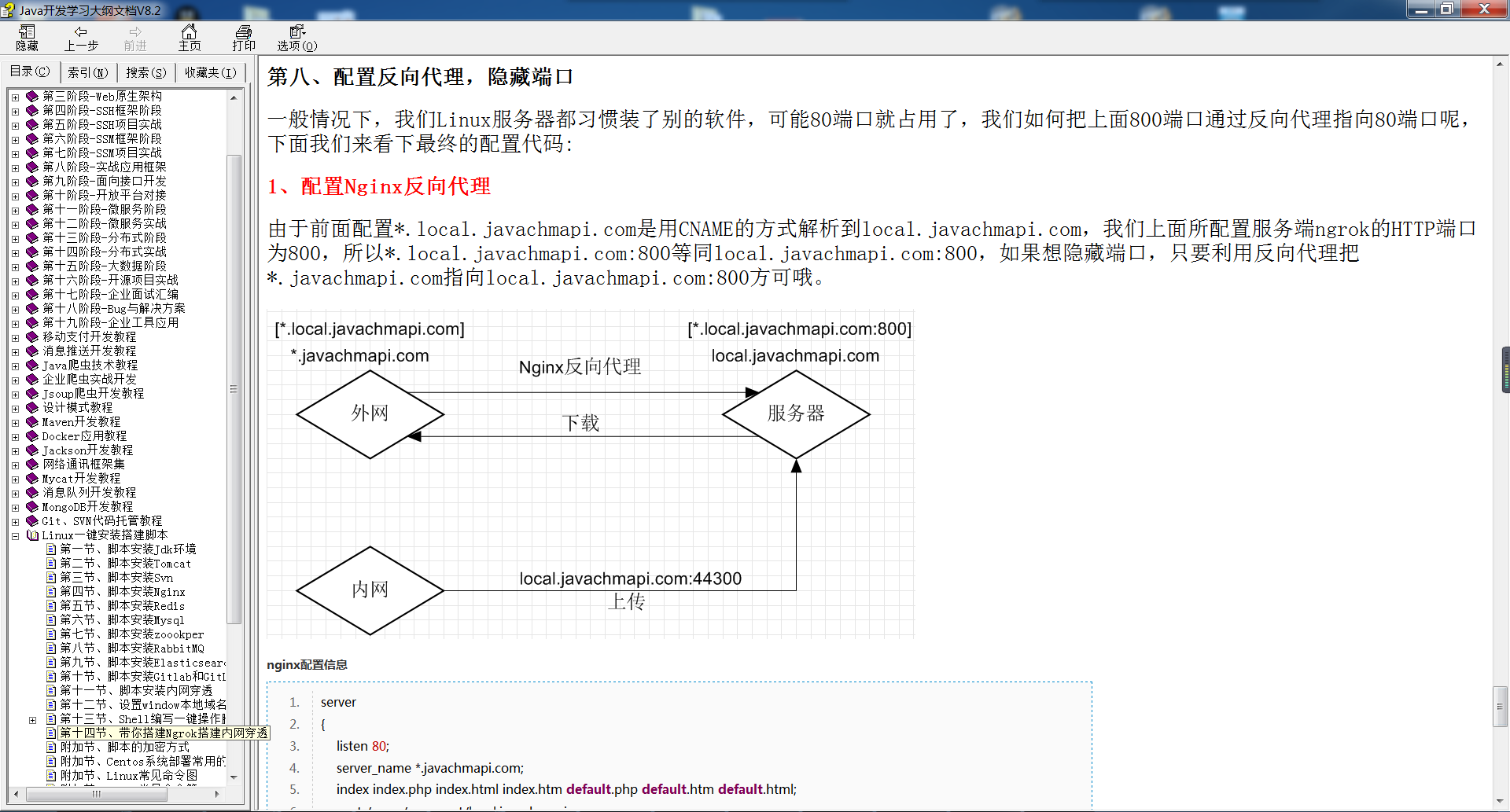Switch to the 搜索 (Search) tab
This screenshot has width=1510, height=812.
(x=145, y=72)
